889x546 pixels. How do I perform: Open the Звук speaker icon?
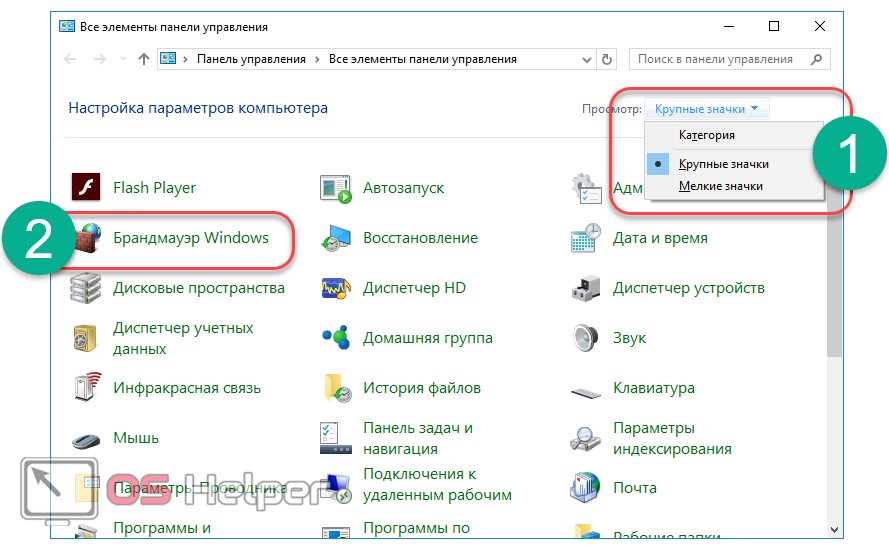pyautogui.click(x=585, y=338)
